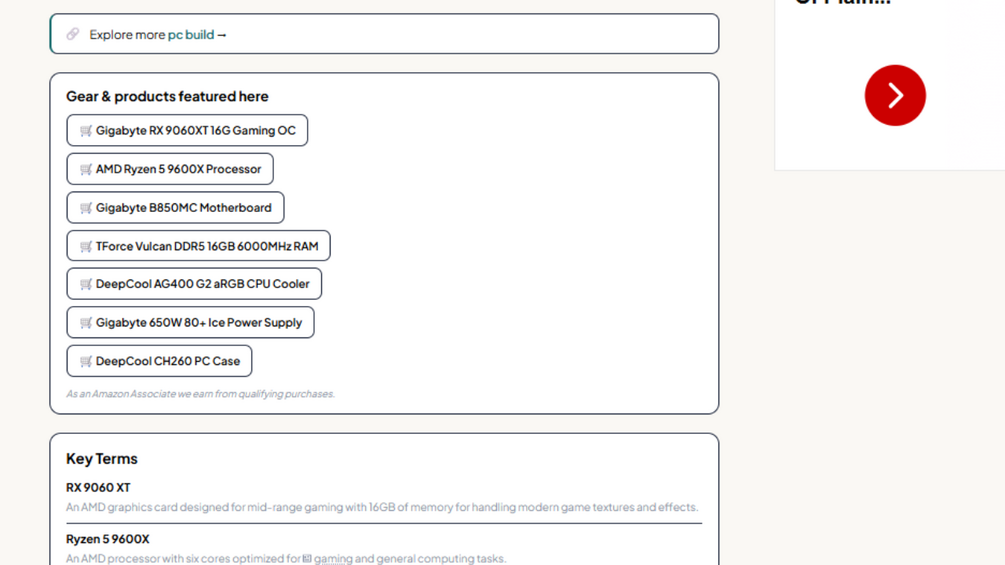Click the cart icon on Gigabyte RX 9060XT
The width and height of the screenshot is (1005, 565).
tap(86, 131)
